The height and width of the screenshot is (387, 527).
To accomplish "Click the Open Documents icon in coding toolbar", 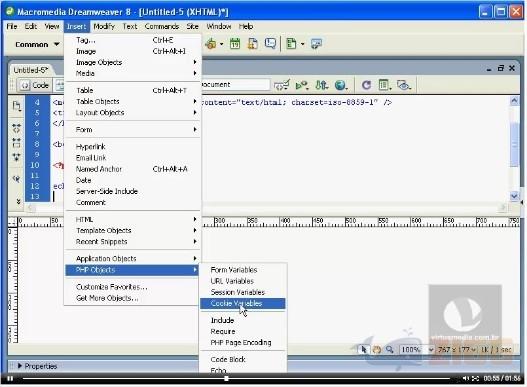I will point(16,106).
